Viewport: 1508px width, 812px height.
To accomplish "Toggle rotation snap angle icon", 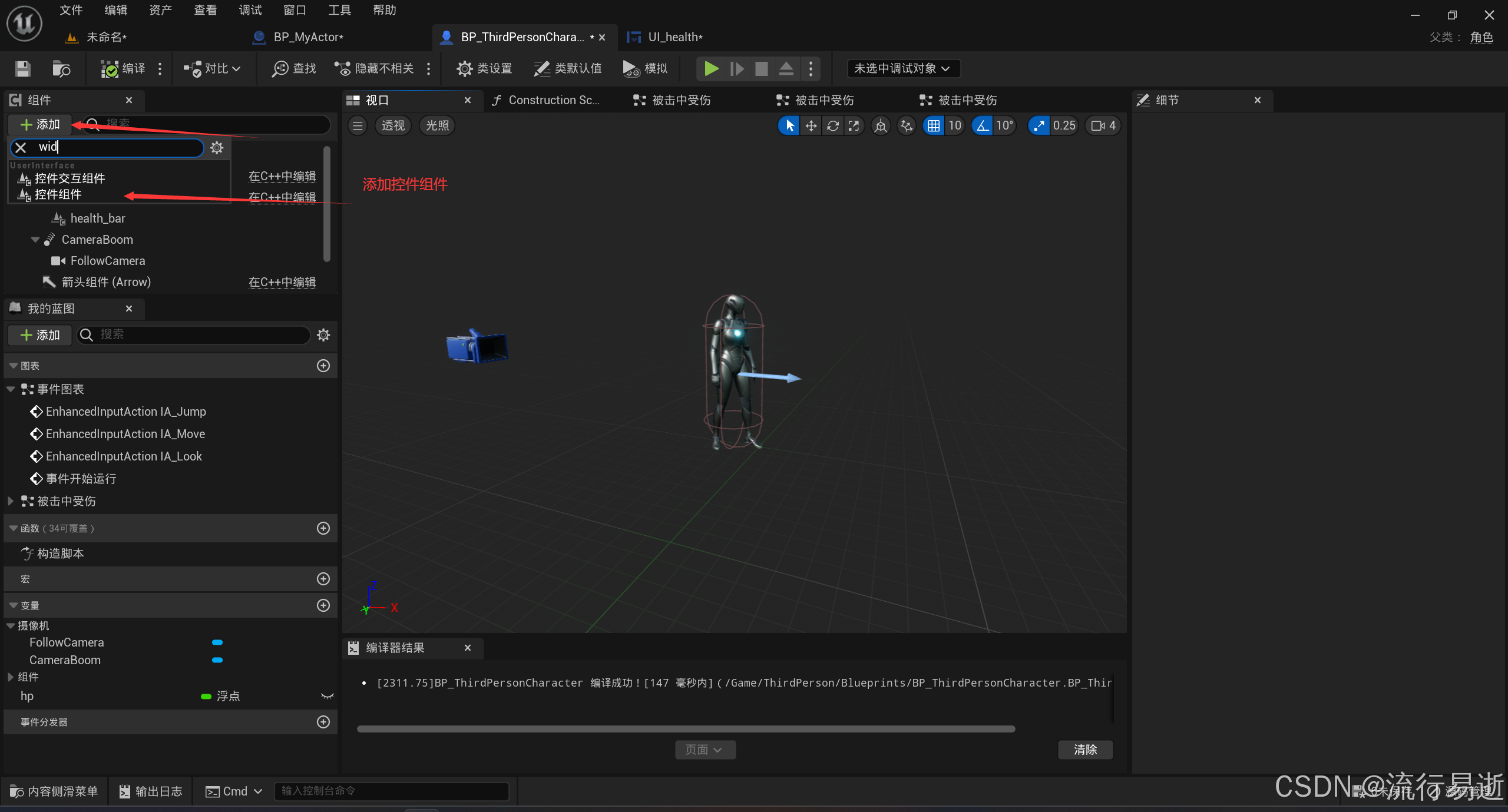I will click(983, 125).
